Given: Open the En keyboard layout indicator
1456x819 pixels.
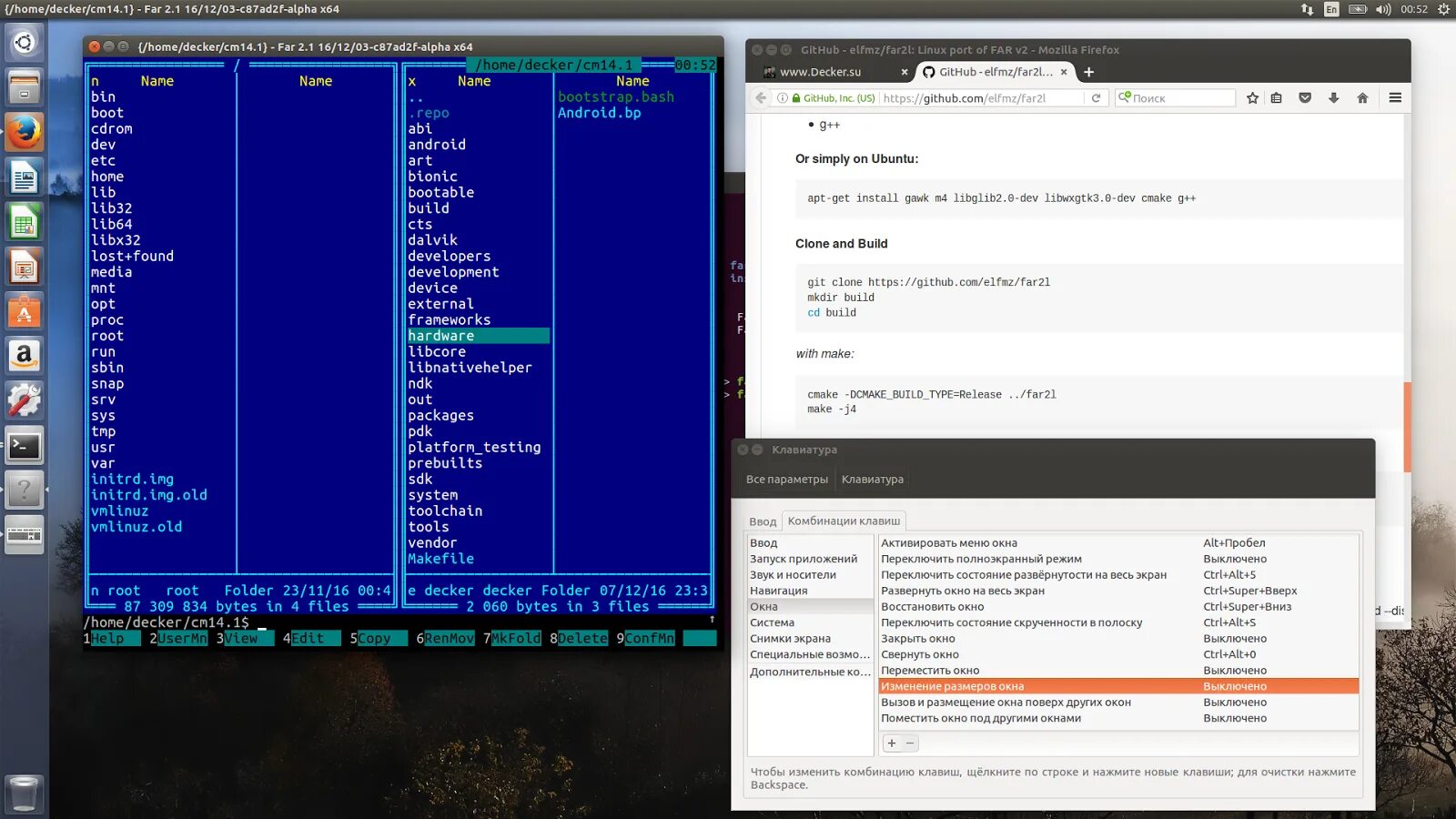Looking at the screenshot, I should (x=1331, y=9).
